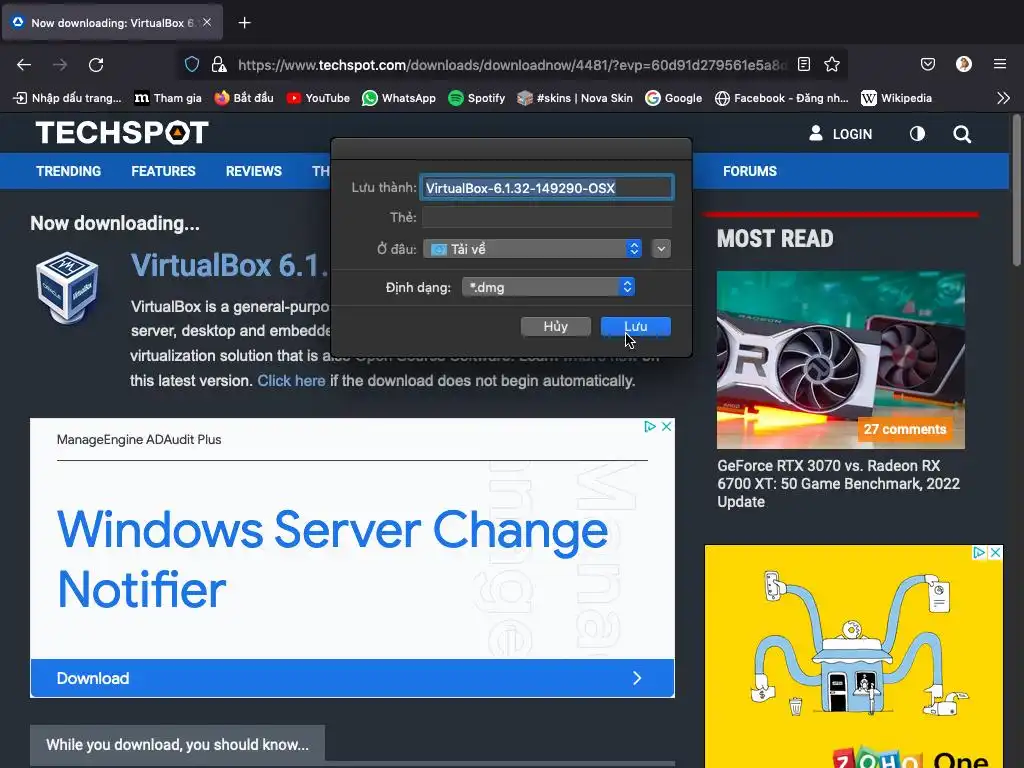Click the forward navigation arrow
The height and width of the screenshot is (768, 1024).
60,65
